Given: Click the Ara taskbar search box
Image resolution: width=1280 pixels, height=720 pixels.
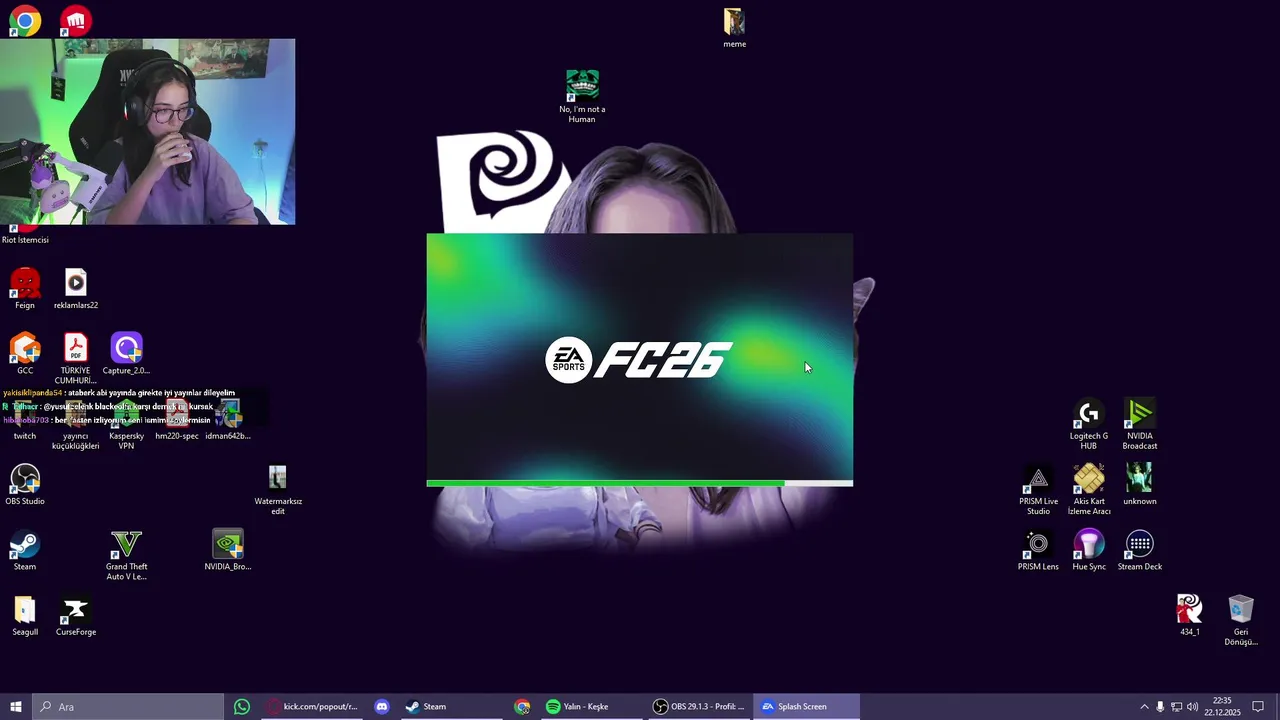Looking at the screenshot, I should coord(128,706).
